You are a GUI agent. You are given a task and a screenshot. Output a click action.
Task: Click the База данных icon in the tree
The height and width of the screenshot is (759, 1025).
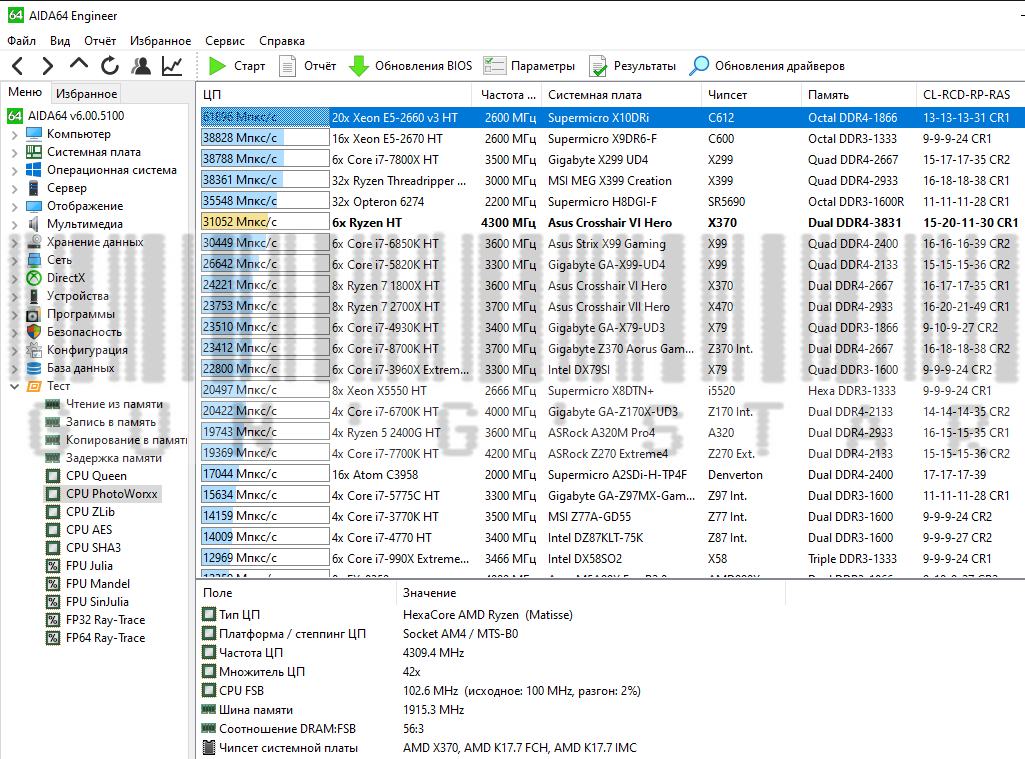[x=34, y=367]
